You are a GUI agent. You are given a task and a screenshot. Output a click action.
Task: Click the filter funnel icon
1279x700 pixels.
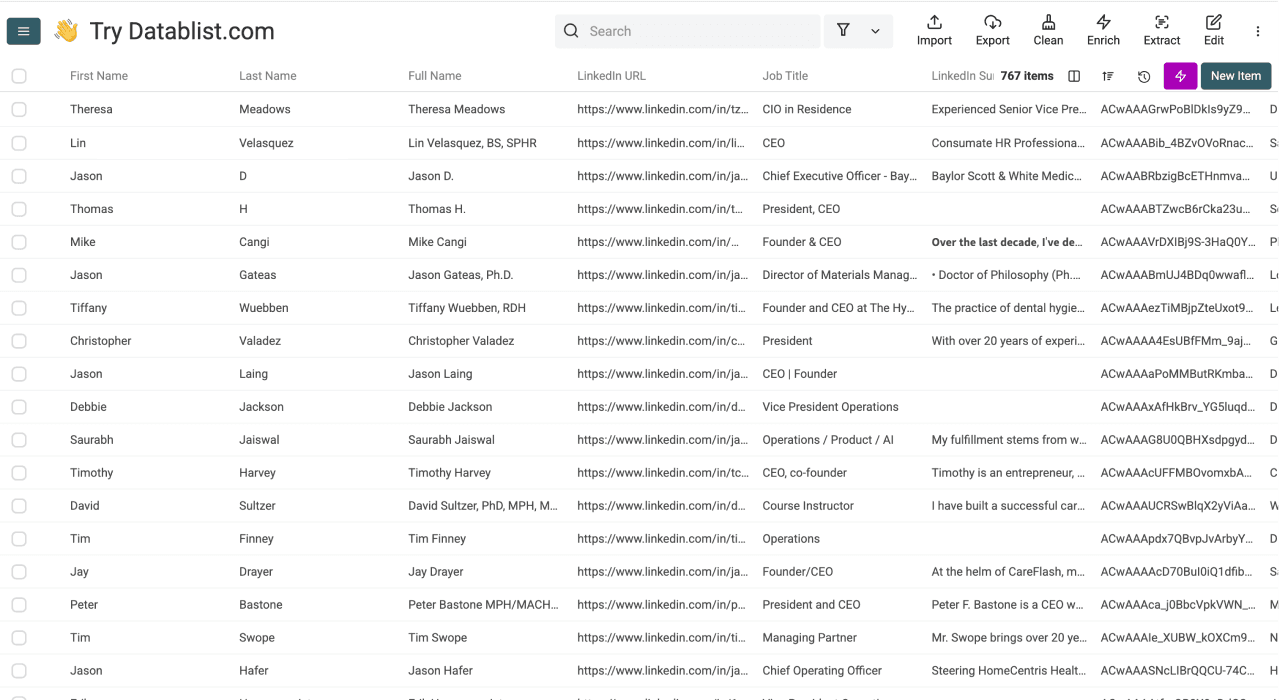point(843,31)
